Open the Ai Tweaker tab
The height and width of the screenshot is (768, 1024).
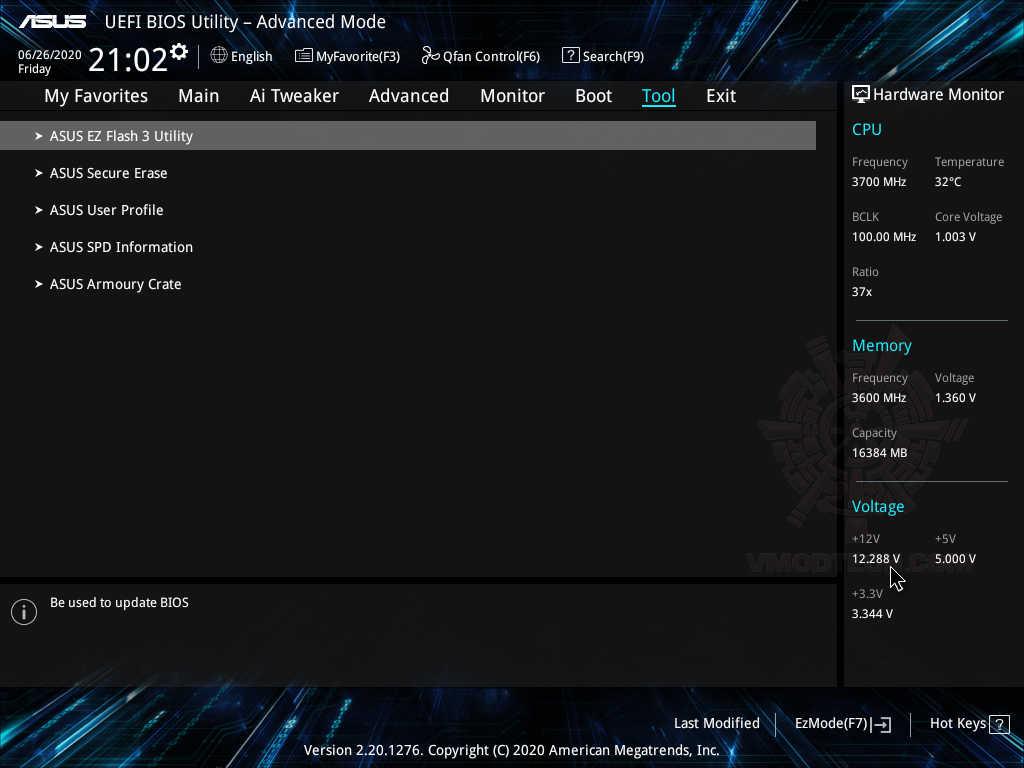(x=294, y=96)
